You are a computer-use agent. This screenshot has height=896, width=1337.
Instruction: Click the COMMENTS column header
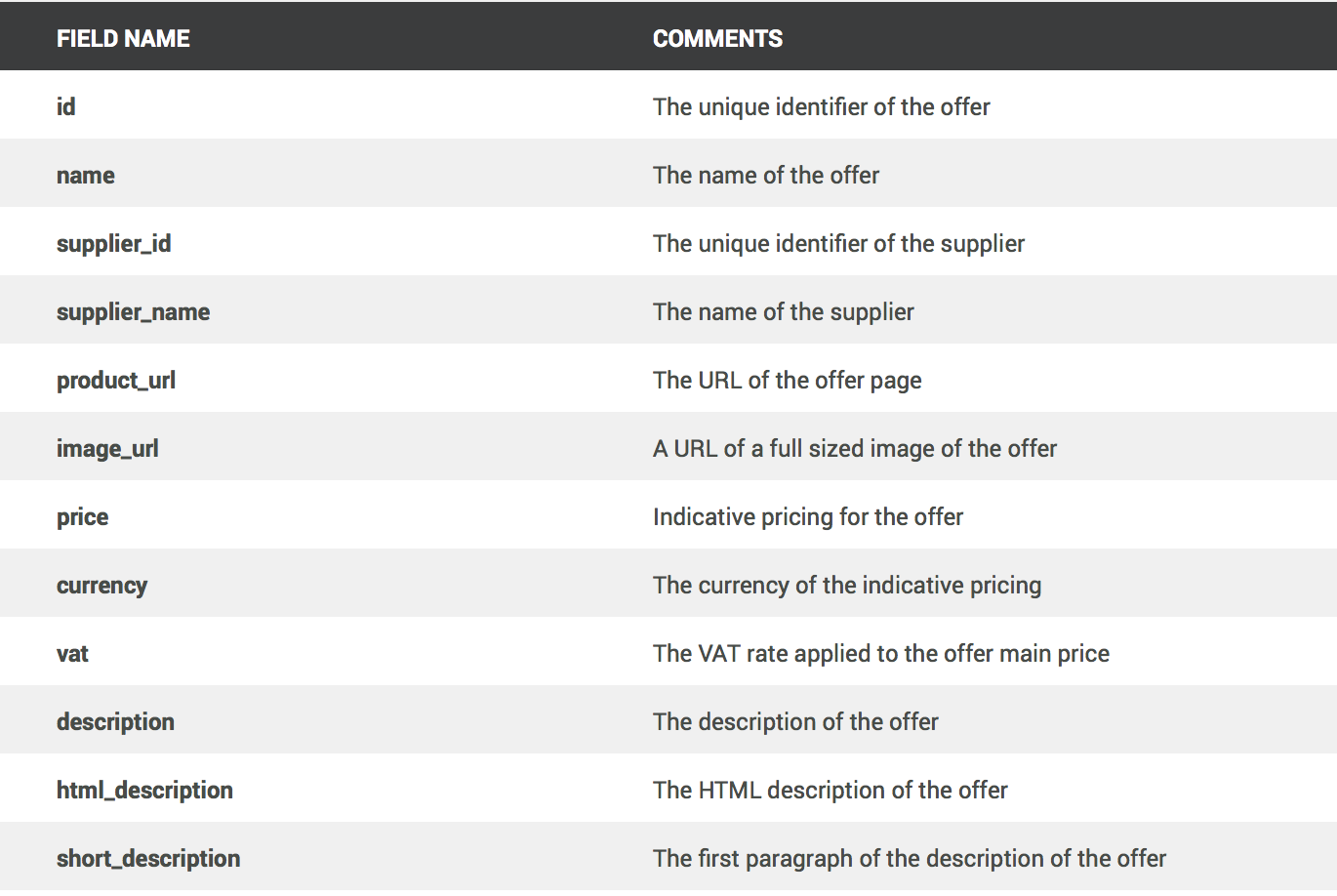pos(717,38)
